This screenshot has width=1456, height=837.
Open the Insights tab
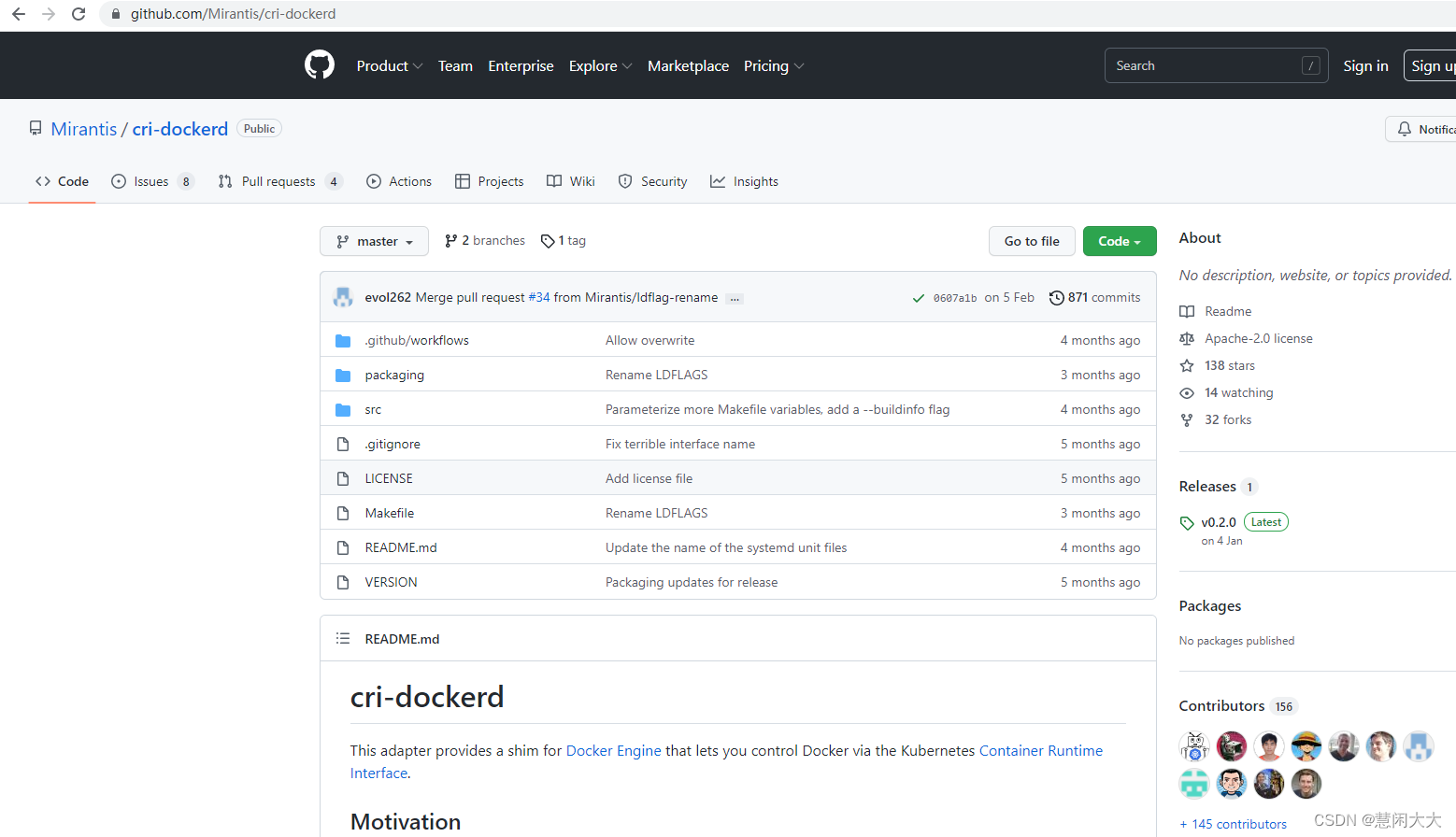[744, 181]
